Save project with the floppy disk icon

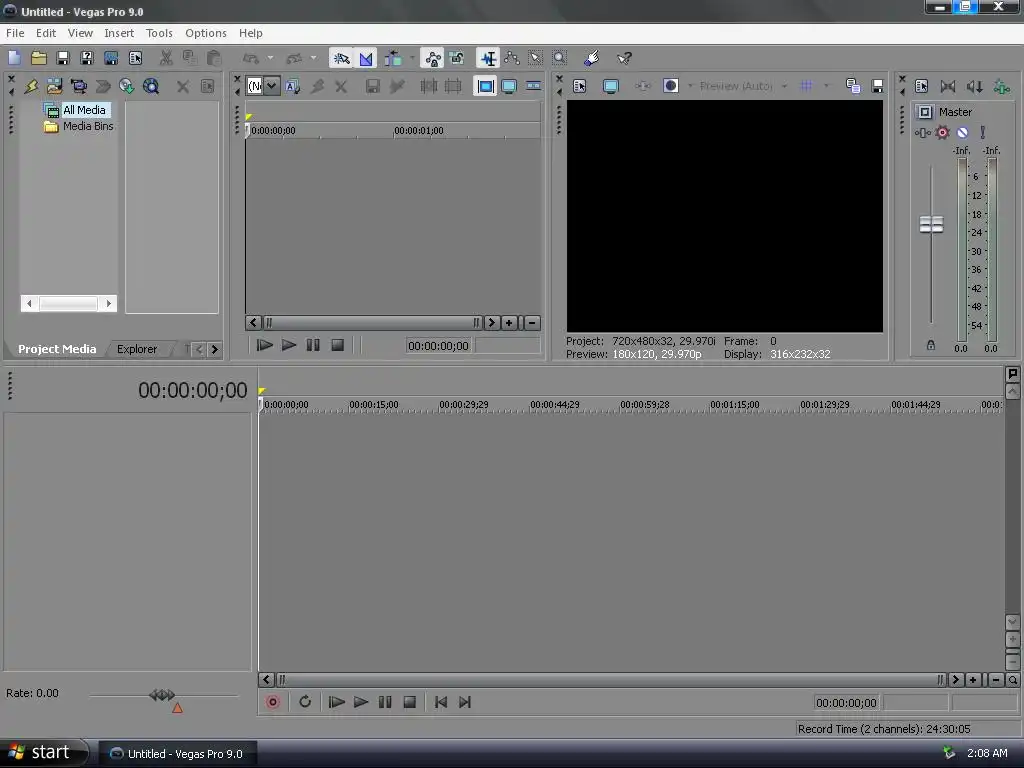pos(63,58)
